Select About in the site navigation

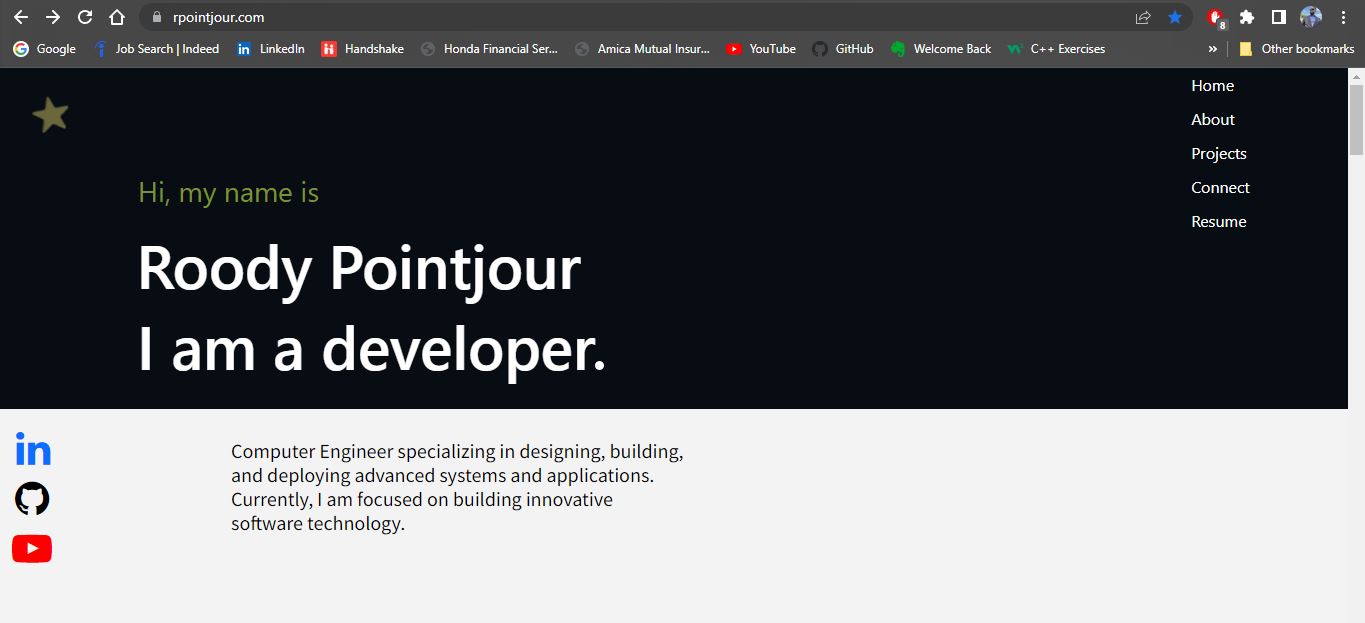(1212, 119)
